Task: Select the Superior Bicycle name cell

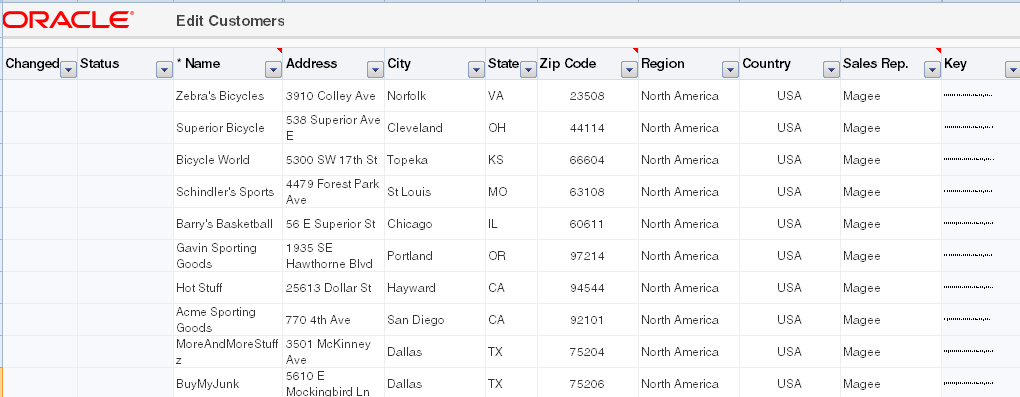Action: pos(228,128)
